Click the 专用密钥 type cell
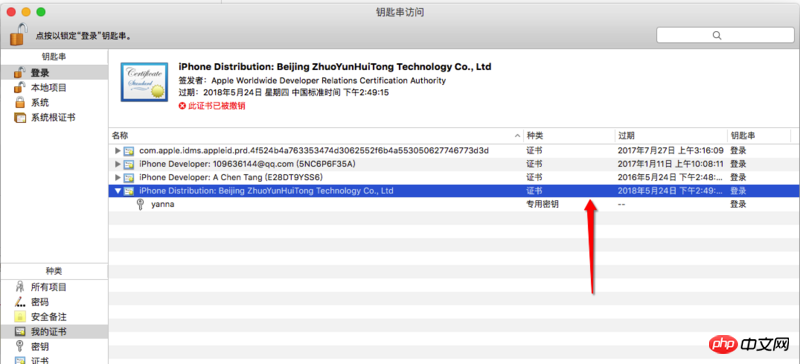The height and width of the screenshot is (364, 800). tap(542, 204)
